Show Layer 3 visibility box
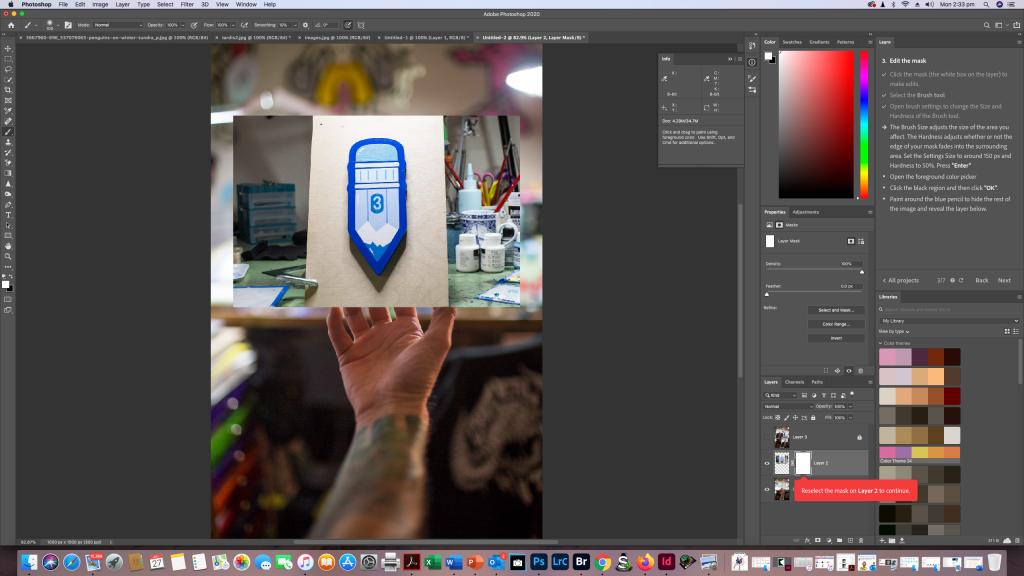 point(768,437)
